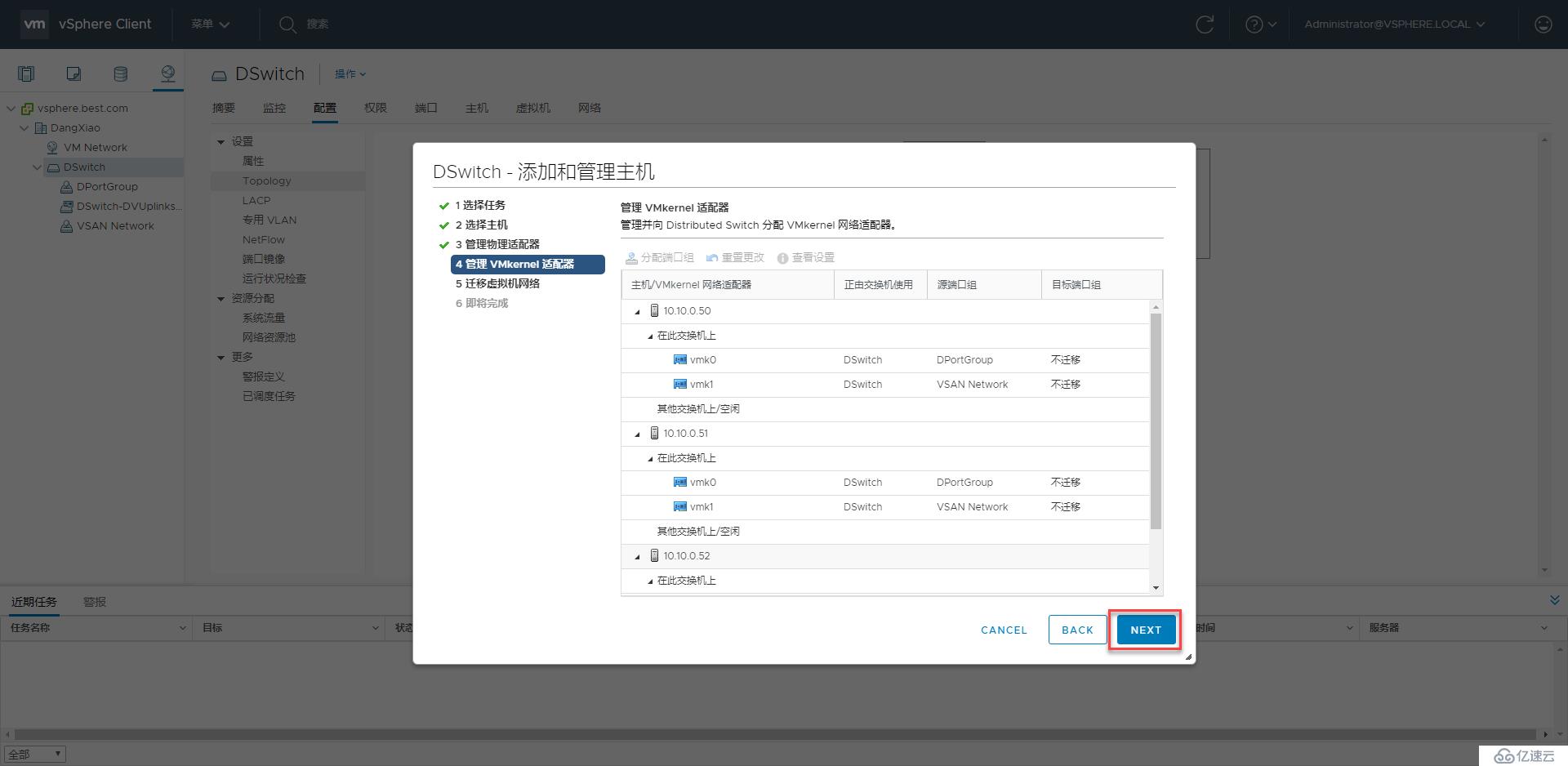The height and width of the screenshot is (766, 1568).
Task: Click the BACK button
Action: click(x=1077, y=630)
